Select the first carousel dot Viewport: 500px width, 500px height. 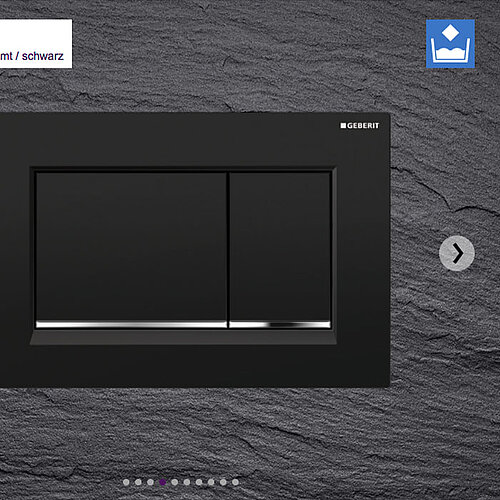pyautogui.click(x=126, y=482)
